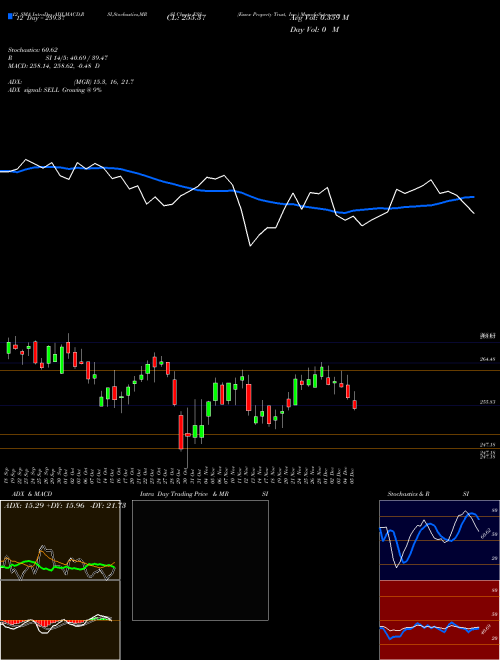Click the 'Stochastics & R' panel title
Image resolution: width=500 pixels, height=660 pixels.
click(409, 494)
